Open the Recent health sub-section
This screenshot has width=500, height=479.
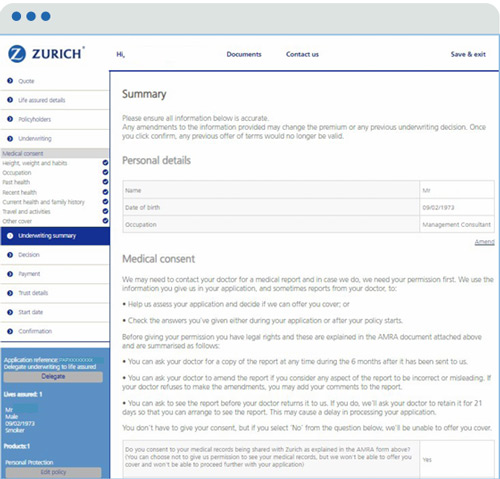click(x=19, y=192)
